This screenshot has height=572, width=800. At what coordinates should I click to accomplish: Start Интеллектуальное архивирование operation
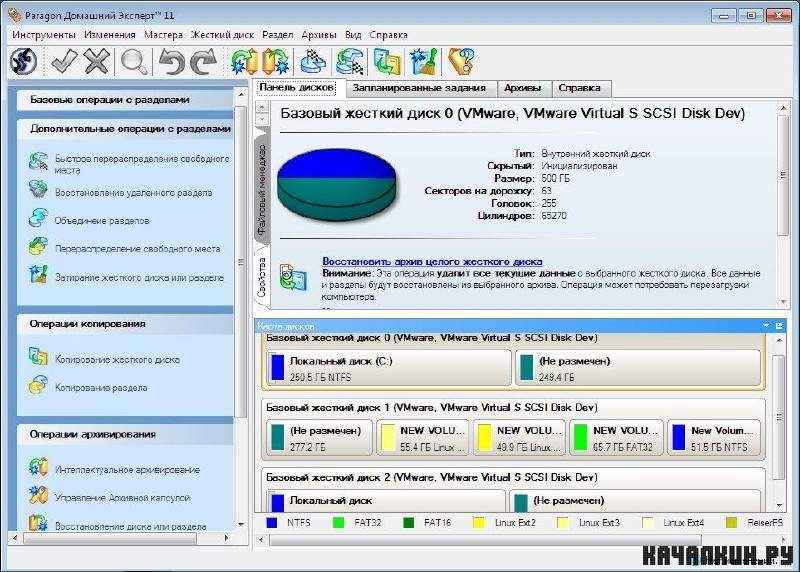tap(127, 469)
